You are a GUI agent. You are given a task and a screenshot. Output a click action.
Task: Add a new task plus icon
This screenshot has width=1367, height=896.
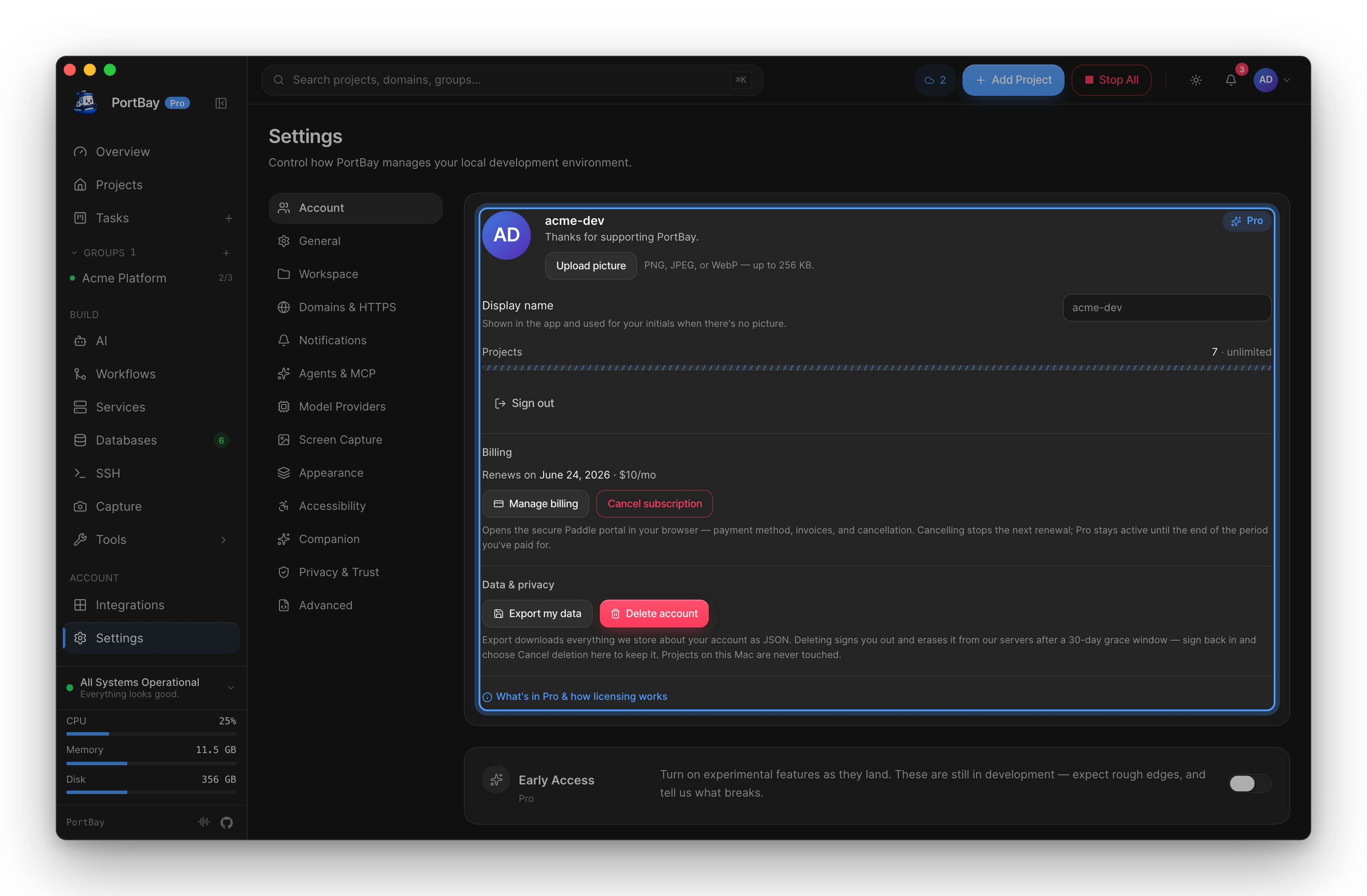pyautogui.click(x=228, y=218)
